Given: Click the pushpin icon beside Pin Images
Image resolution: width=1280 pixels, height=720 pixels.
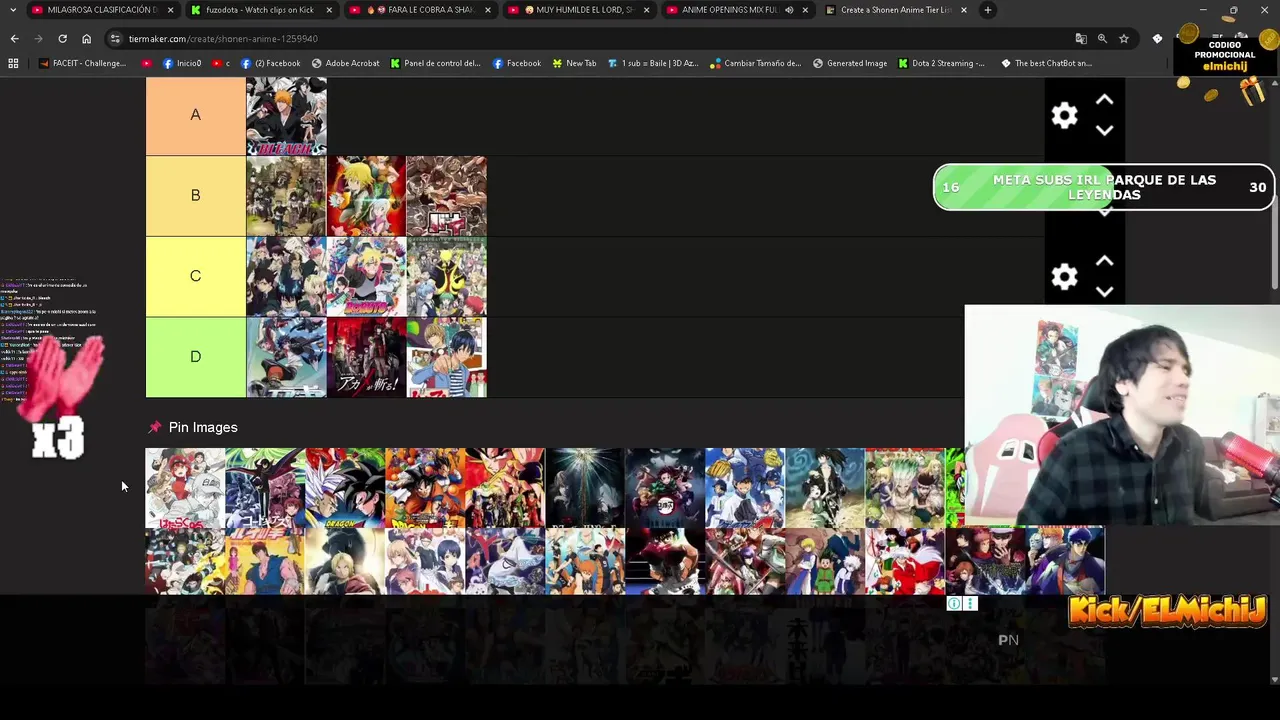Looking at the screenshot, I should [x=155, y=427].
